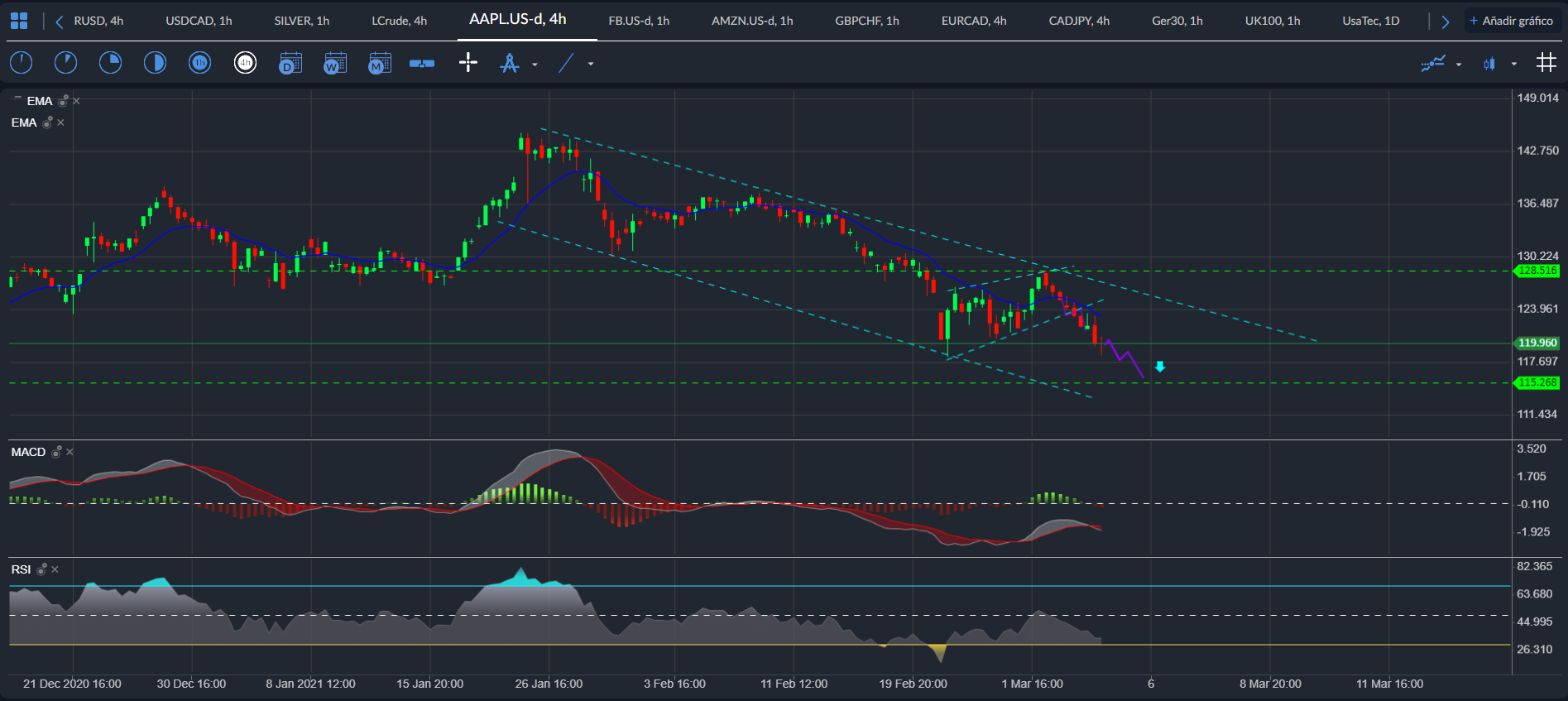The image size is (1568, 701).
Task: Open the indicators chart icon
Action: [1433, 63]
